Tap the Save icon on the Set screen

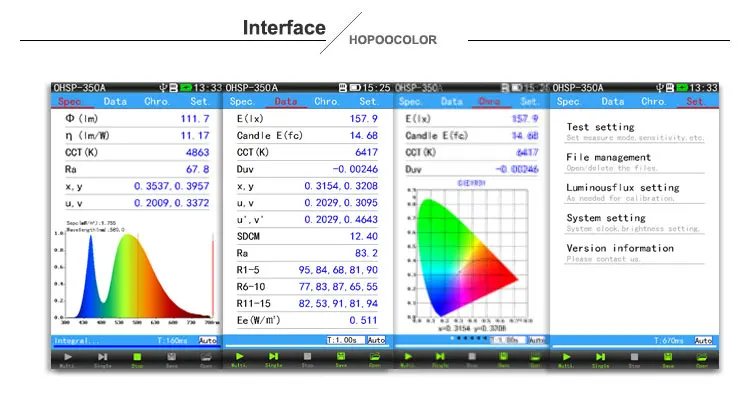(668, 357)
